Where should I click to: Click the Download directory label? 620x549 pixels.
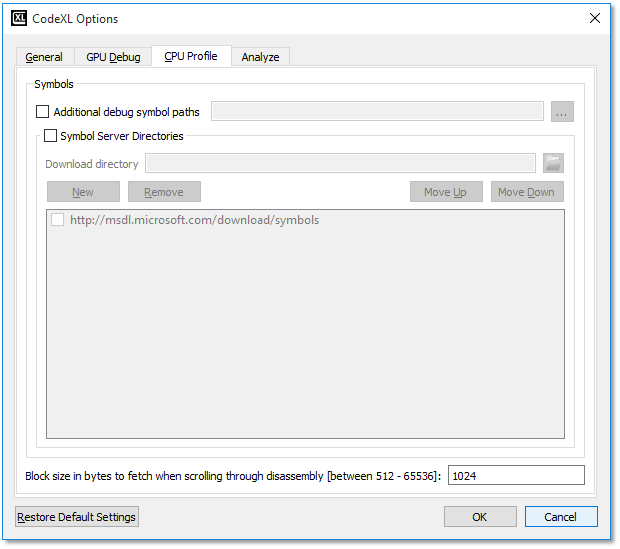tap(92, 164)
